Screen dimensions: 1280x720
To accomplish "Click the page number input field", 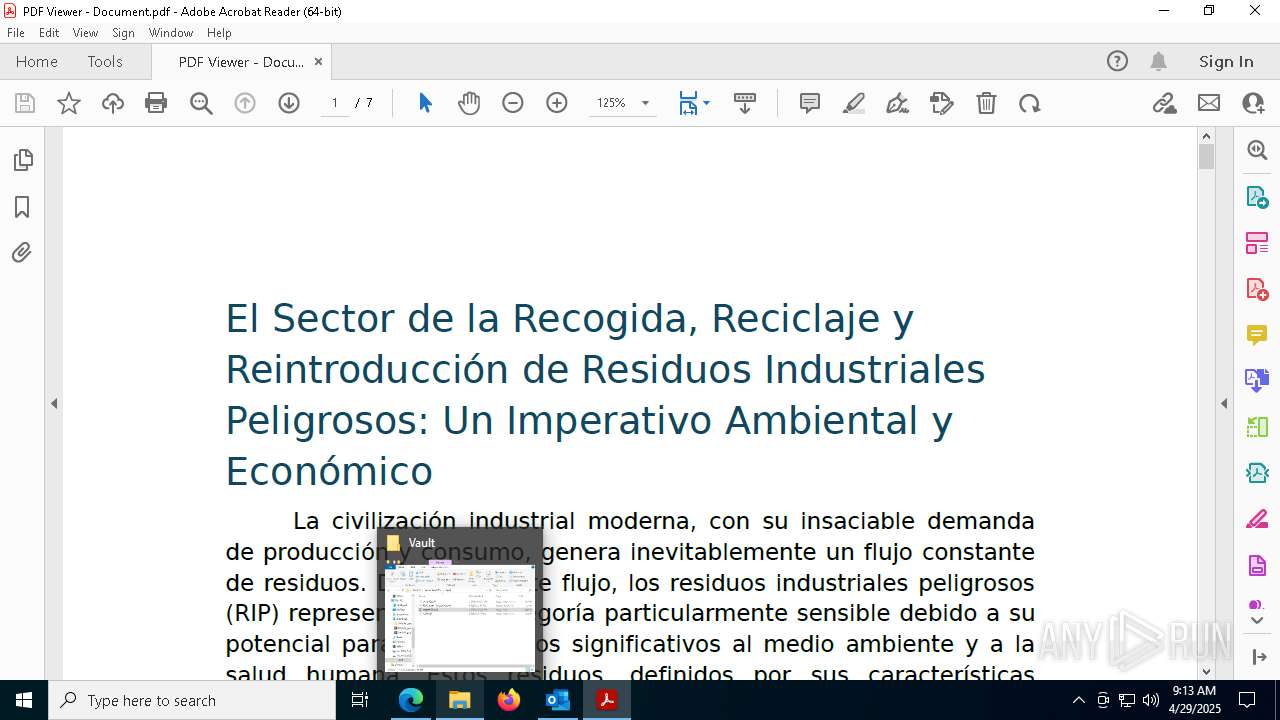I will point(335,103).
